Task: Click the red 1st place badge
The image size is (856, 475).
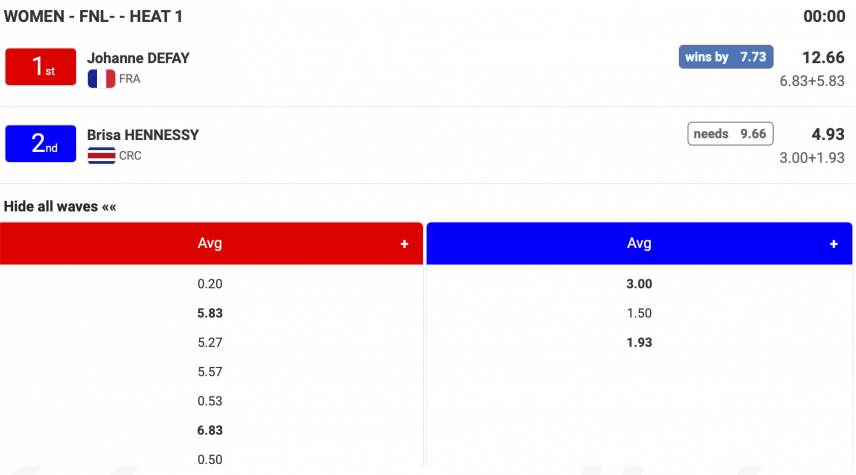Action: tap(42, 67)
